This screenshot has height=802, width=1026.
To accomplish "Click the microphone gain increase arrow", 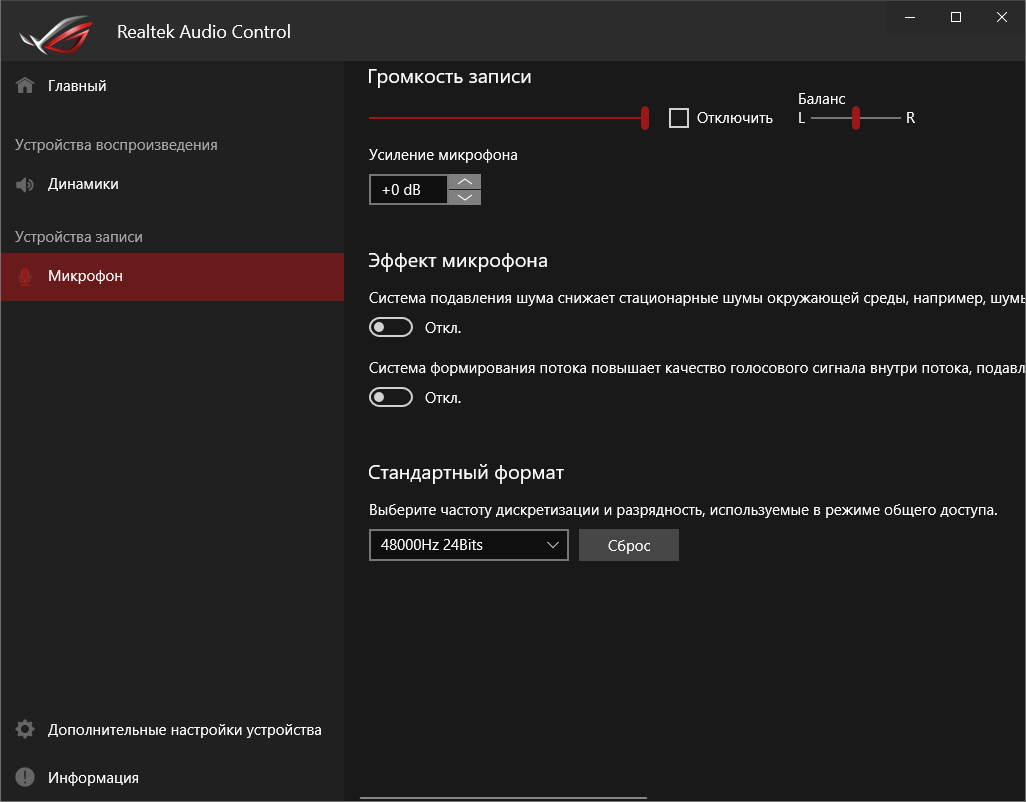I will point(464,180).
